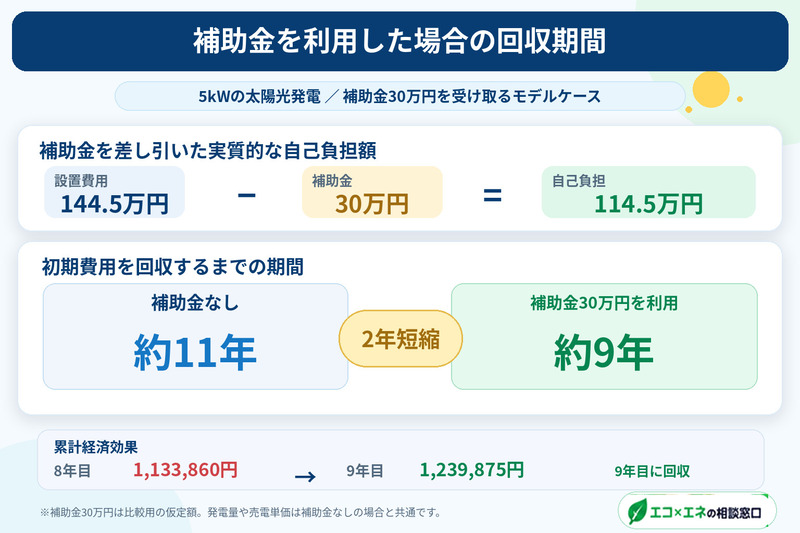This screenshot has height=533, width=800.
Task: Click the 約9年 value
Action: coord(604,352)
